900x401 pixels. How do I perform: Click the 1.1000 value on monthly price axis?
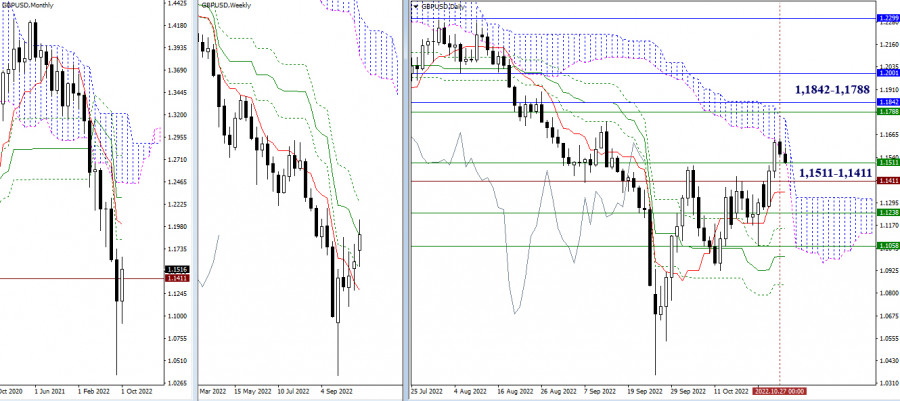[x=176, y=316]
